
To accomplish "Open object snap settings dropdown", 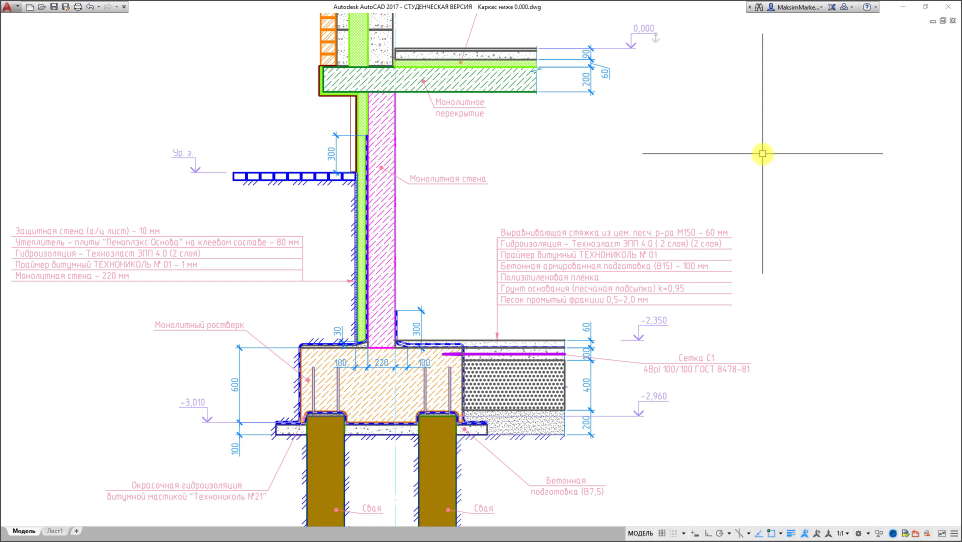I will [x=780, y=533].
